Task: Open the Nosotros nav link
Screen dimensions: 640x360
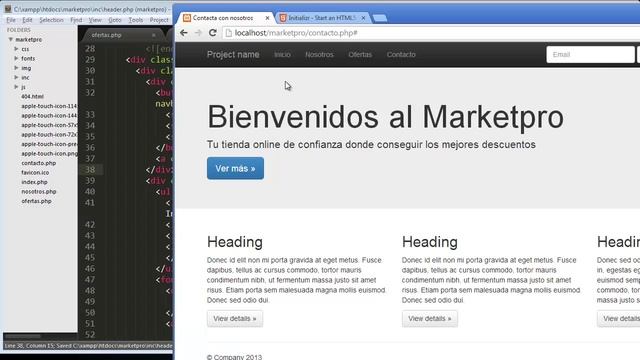Action: (319, 55)
